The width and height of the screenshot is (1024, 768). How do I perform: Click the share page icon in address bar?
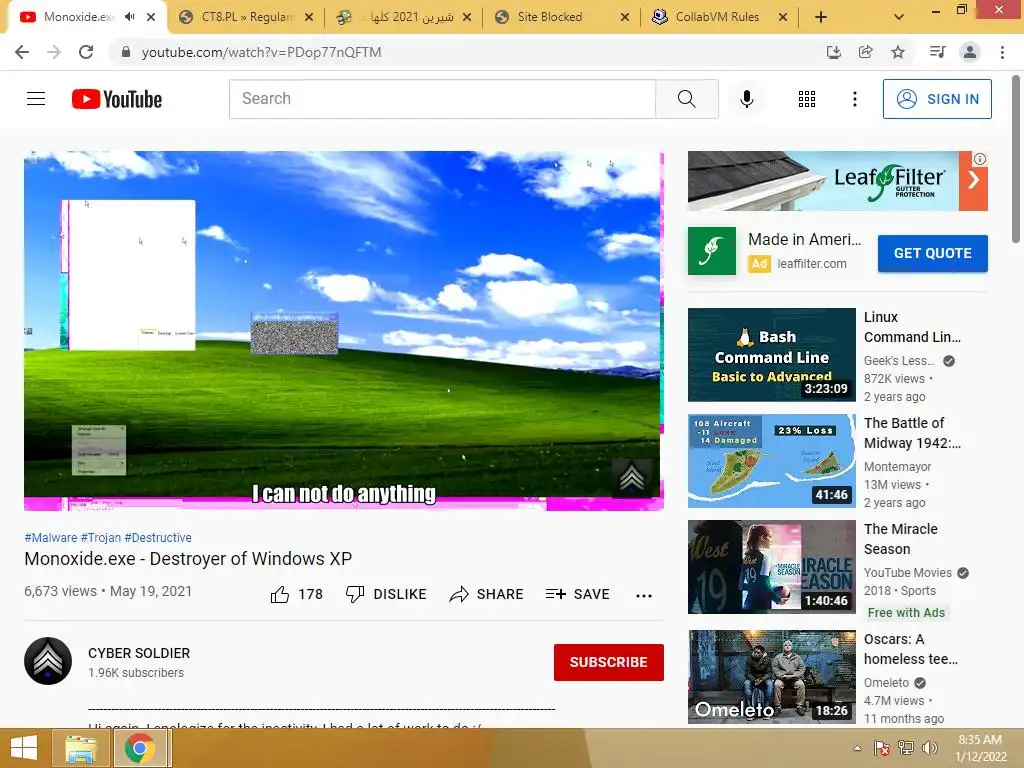point(866,52)
